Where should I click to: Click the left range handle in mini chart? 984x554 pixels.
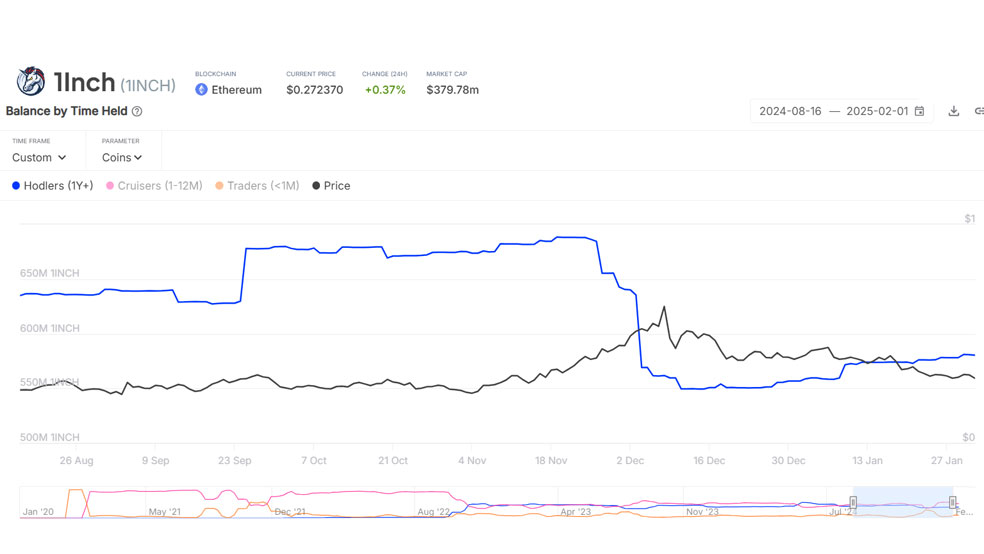pos(853,502)
